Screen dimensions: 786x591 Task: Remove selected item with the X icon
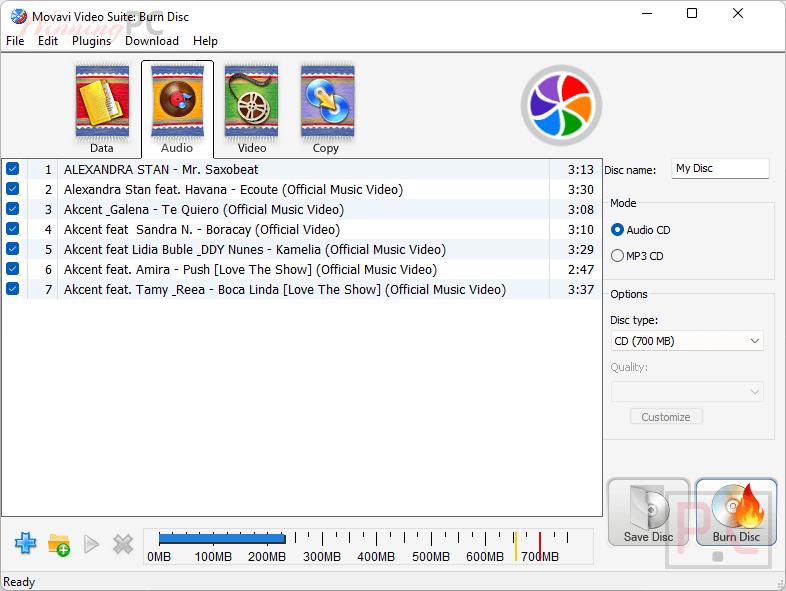point(123,544)
